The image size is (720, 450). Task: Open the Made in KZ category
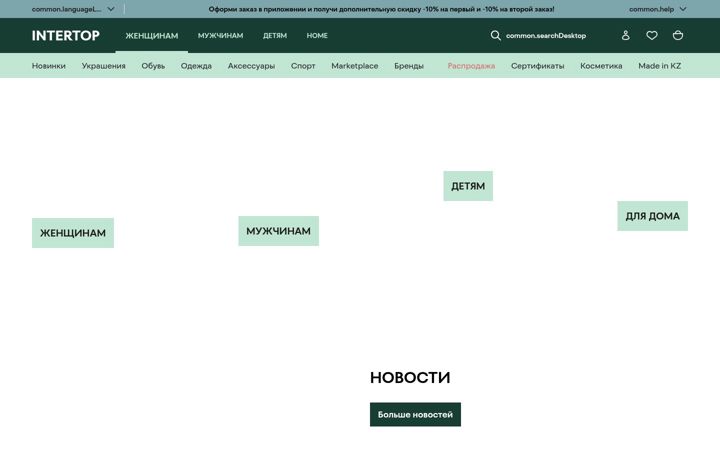coord(659,66)
